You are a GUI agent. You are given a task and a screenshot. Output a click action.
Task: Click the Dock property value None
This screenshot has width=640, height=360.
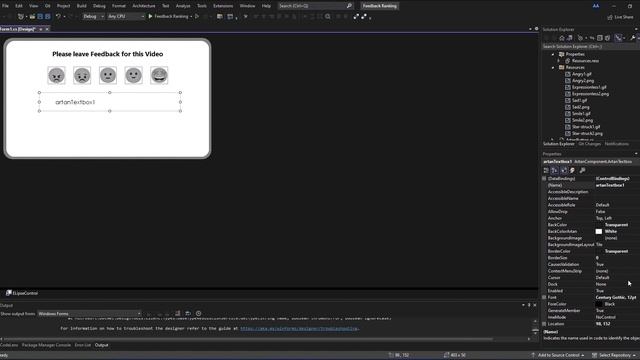point(601,284)
